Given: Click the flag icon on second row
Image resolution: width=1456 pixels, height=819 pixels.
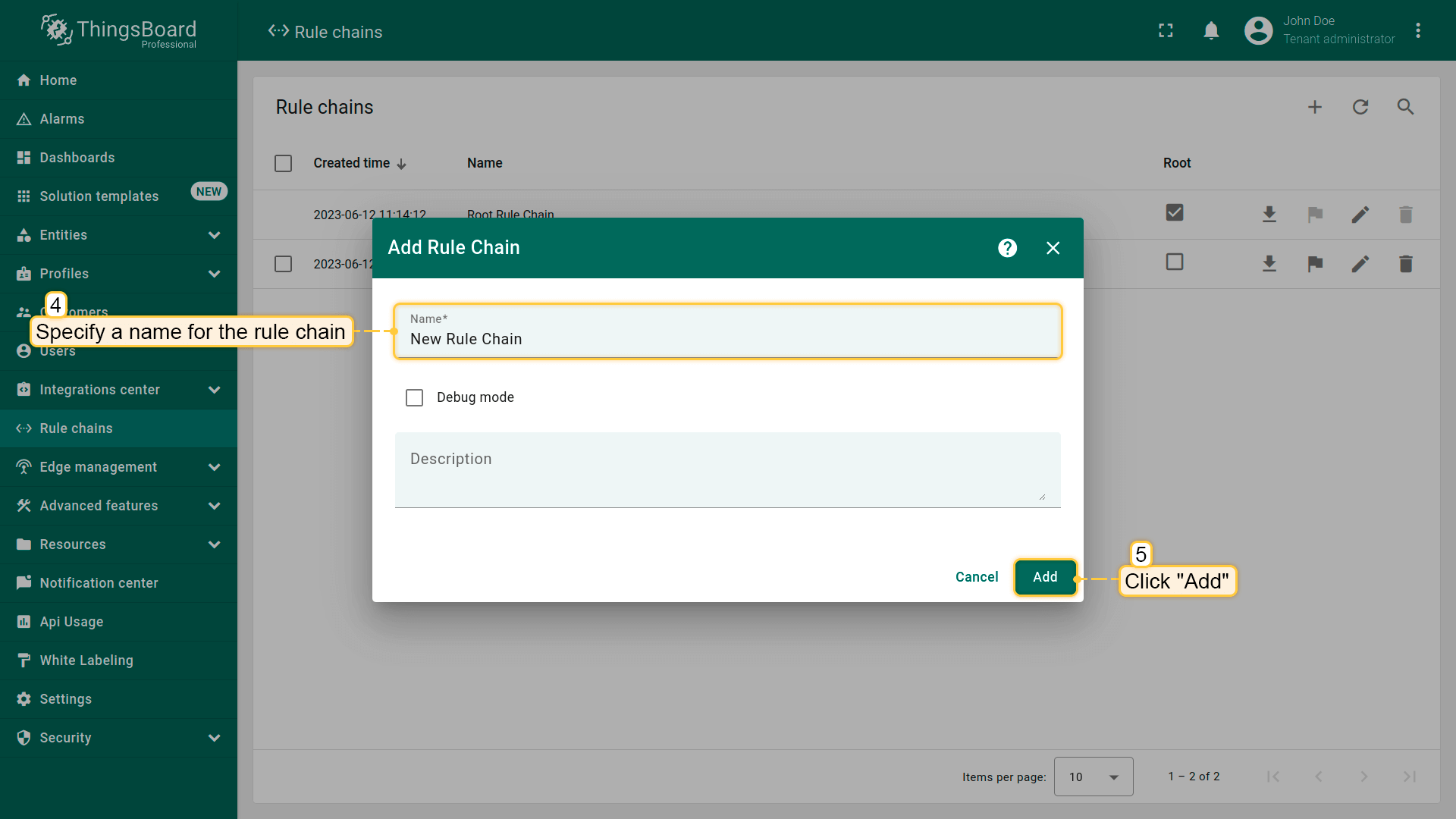Looking at the screenshot, I should pyautogui.click(x=1315, y=264).
